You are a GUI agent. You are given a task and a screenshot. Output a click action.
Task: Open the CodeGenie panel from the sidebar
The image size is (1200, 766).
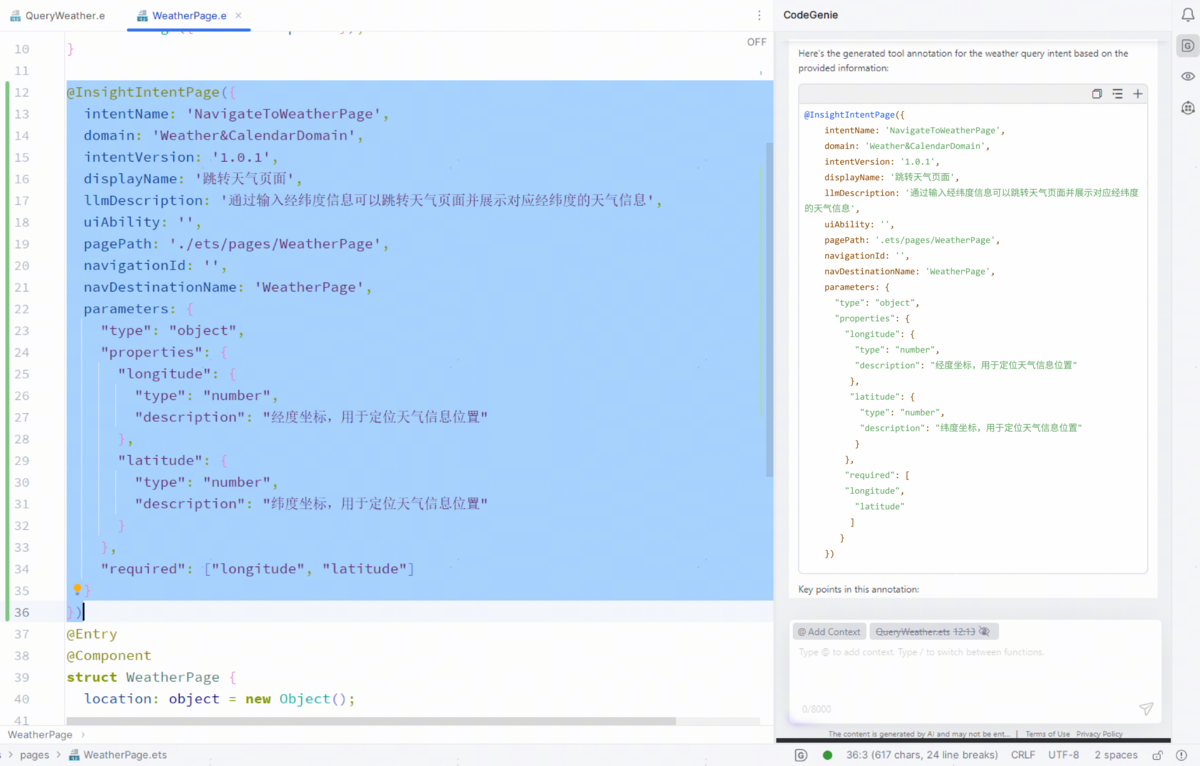click(1188, 46)
